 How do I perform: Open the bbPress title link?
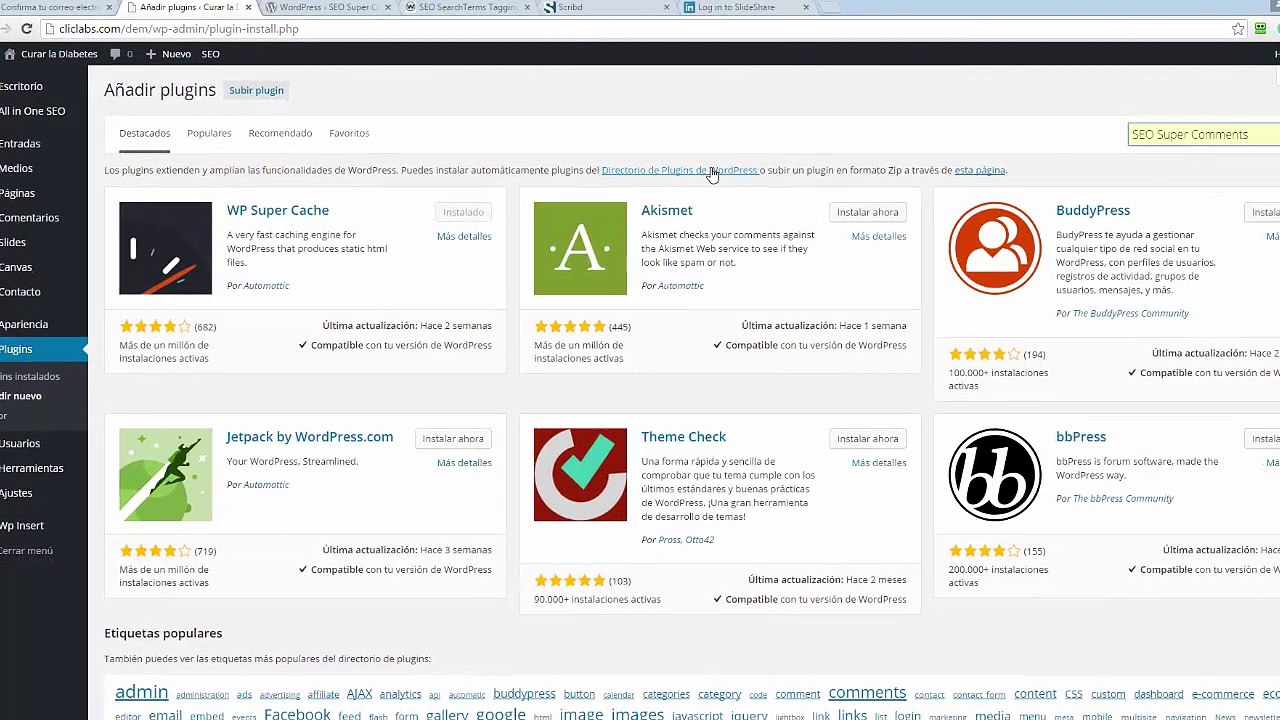[x=1081, y=437]
